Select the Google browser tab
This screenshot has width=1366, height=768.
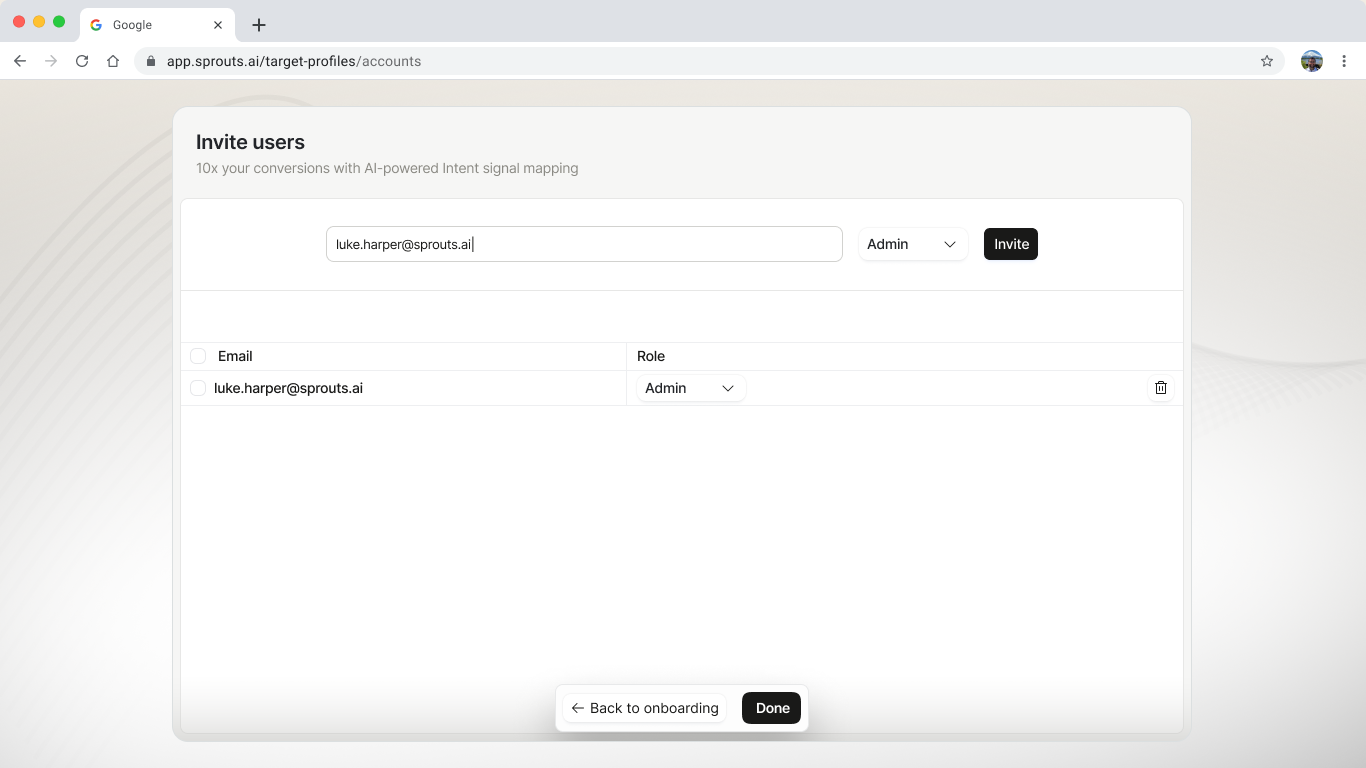tap(158, 25)
